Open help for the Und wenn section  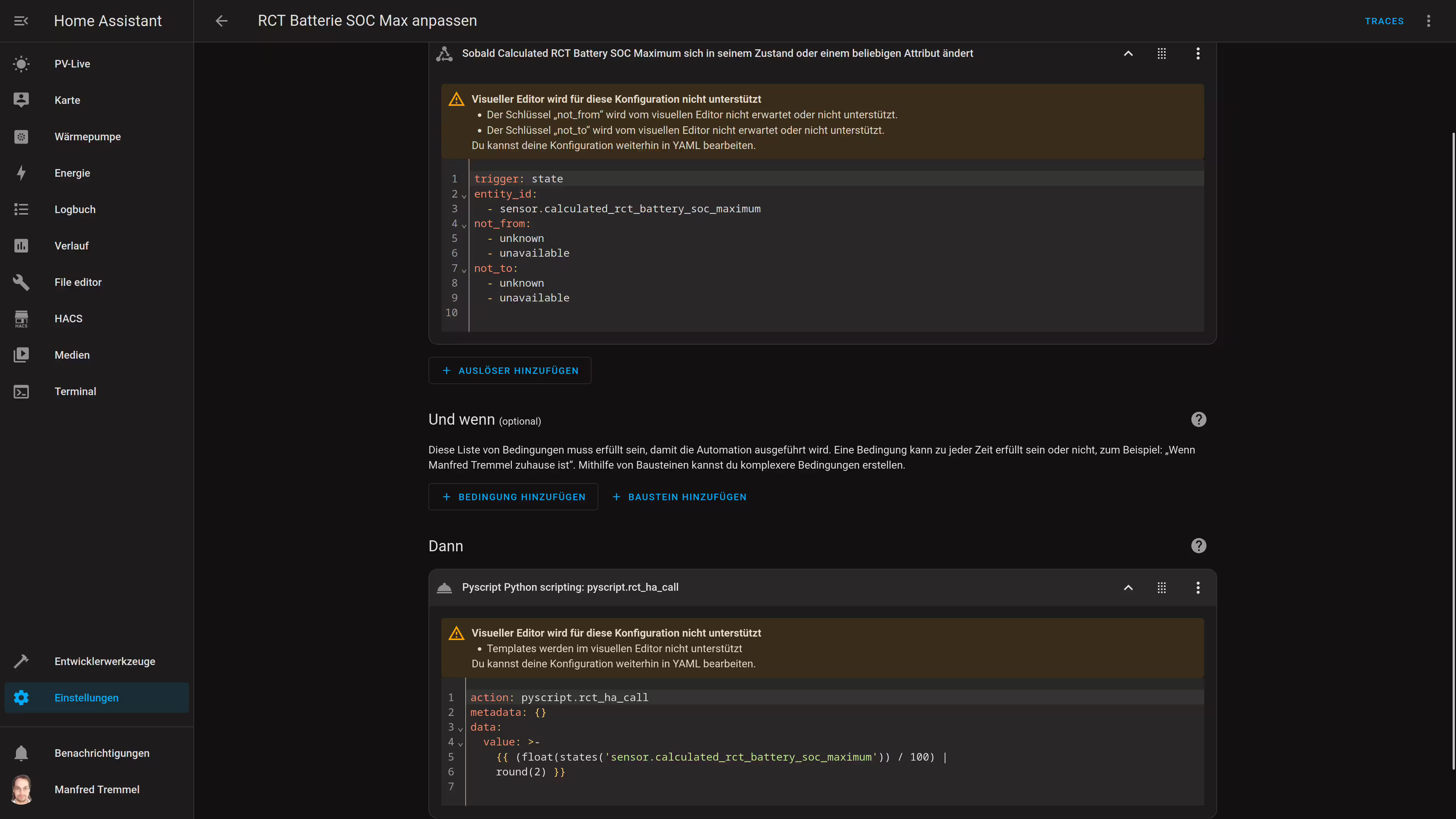[1198, 419]
